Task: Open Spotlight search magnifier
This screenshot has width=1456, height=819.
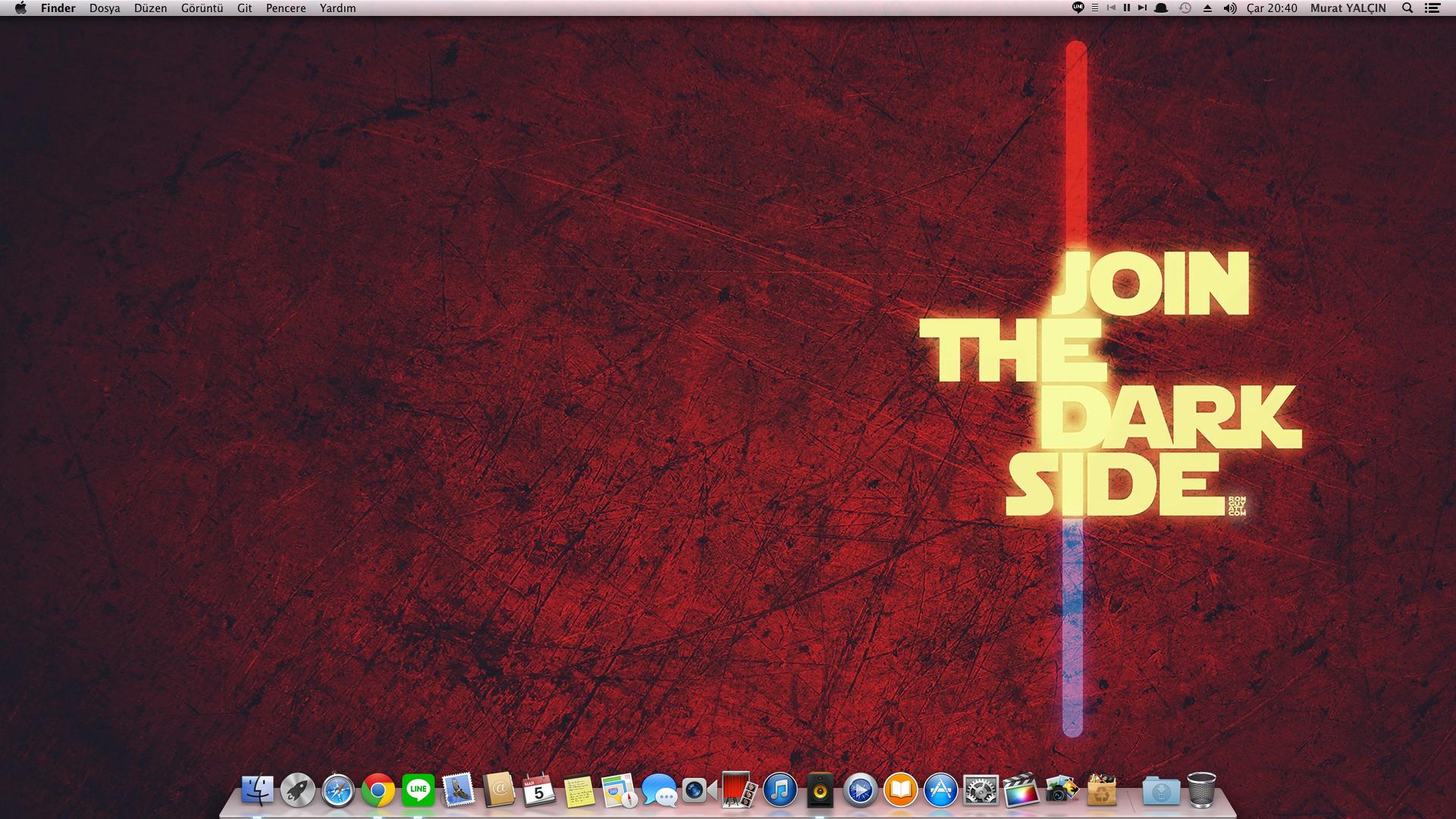Action: coord(1407,8)
